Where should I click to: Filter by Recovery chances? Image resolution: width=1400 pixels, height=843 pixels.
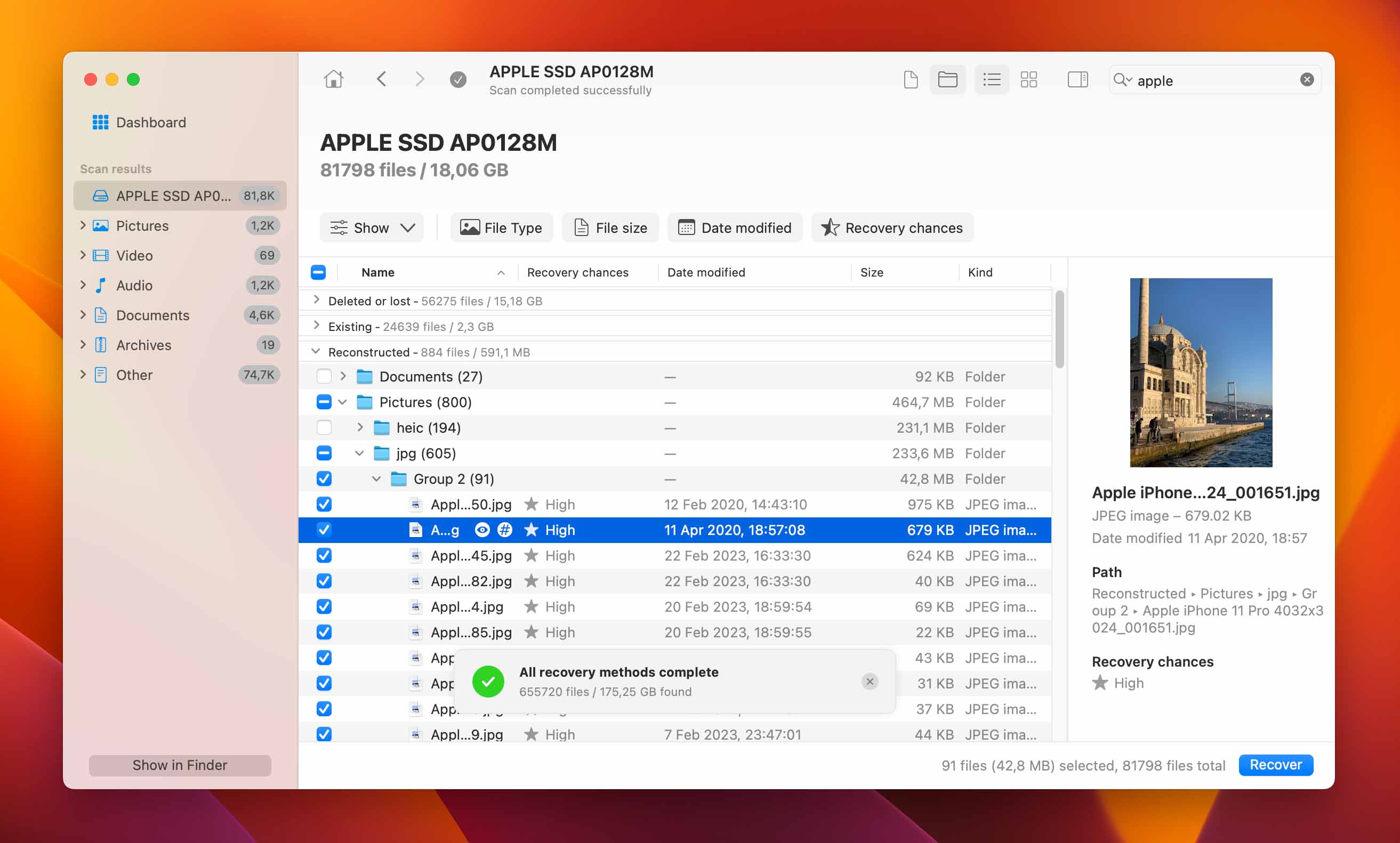(x=892, y=228)
